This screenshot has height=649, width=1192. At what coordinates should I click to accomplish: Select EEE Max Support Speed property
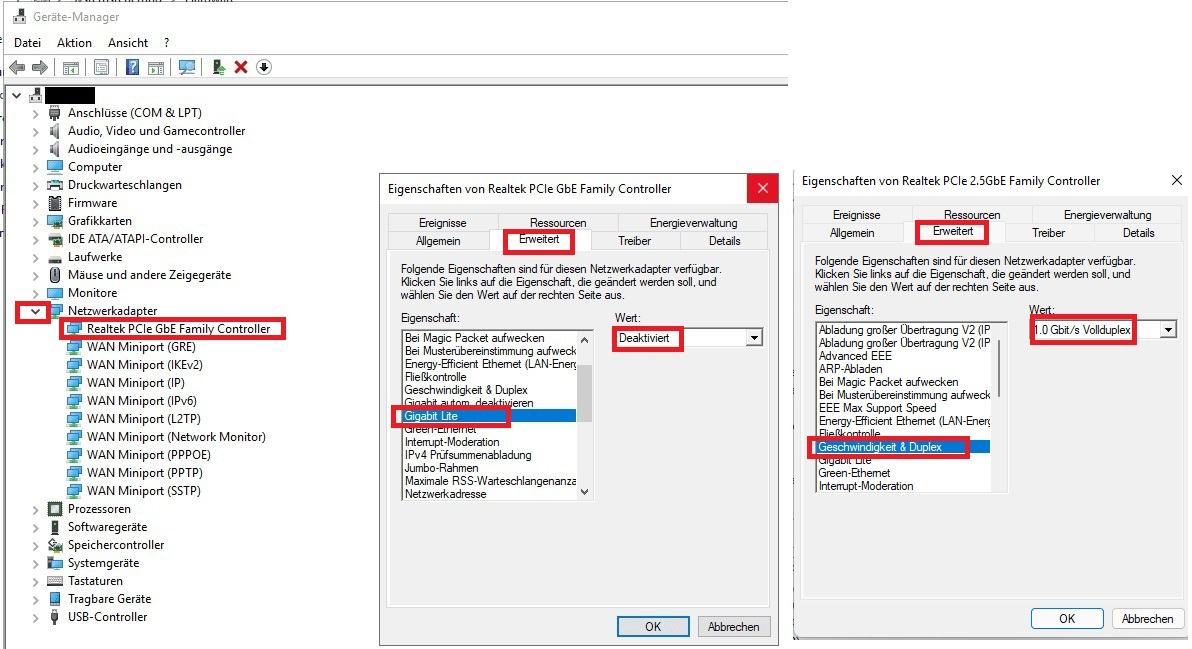[877, 408]
